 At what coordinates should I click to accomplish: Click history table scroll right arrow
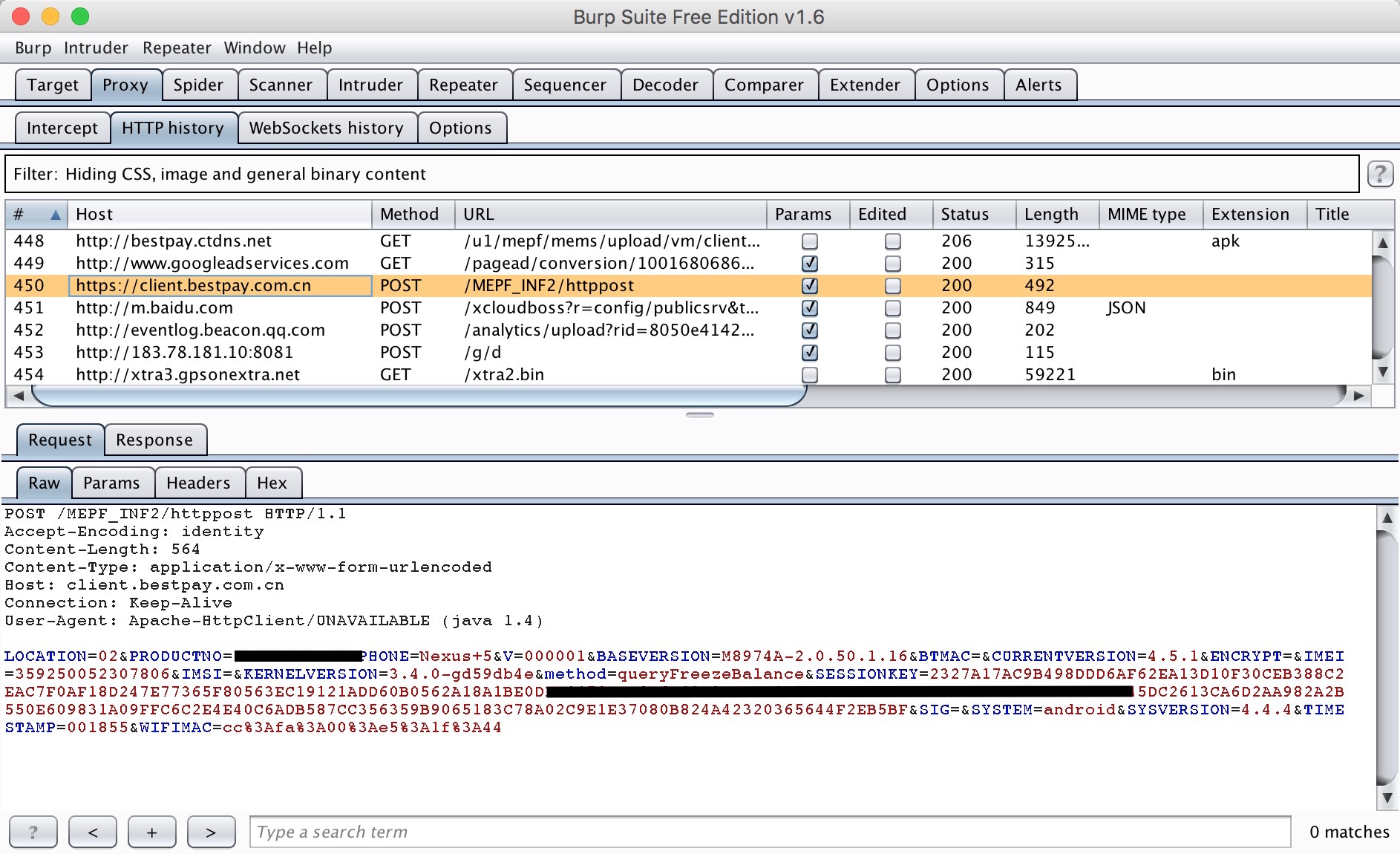pyautogui.click(x=1359, y=396)
